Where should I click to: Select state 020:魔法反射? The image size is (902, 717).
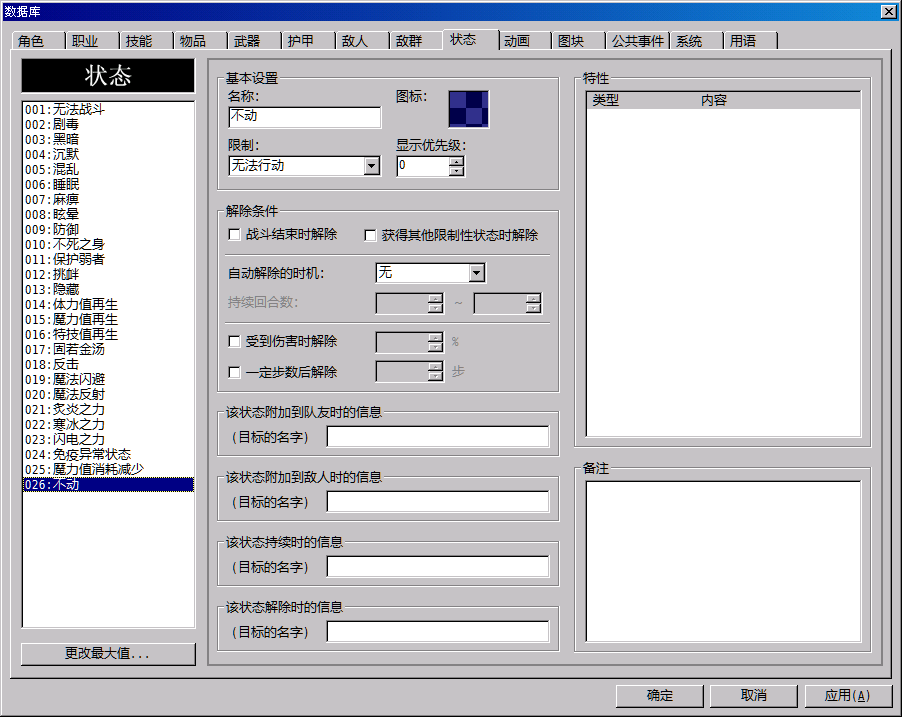tap(108, 394)
